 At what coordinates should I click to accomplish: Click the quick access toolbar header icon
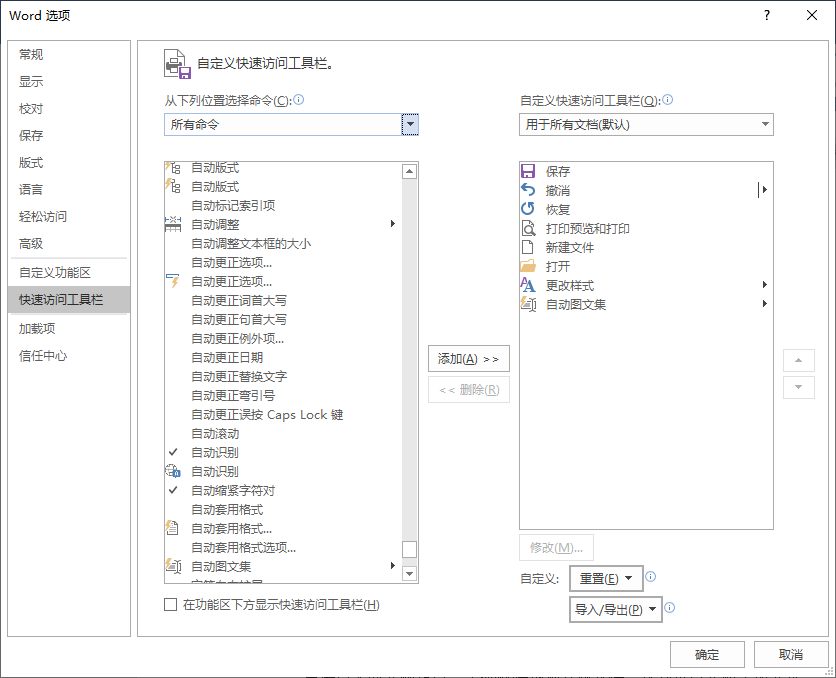(178, 64)
